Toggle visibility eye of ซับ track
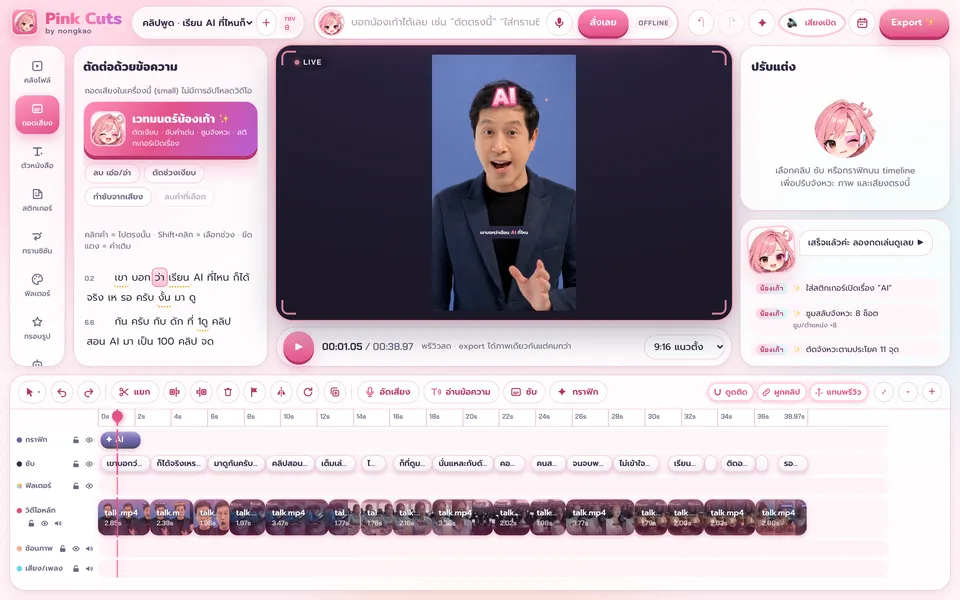 point(89,464)
